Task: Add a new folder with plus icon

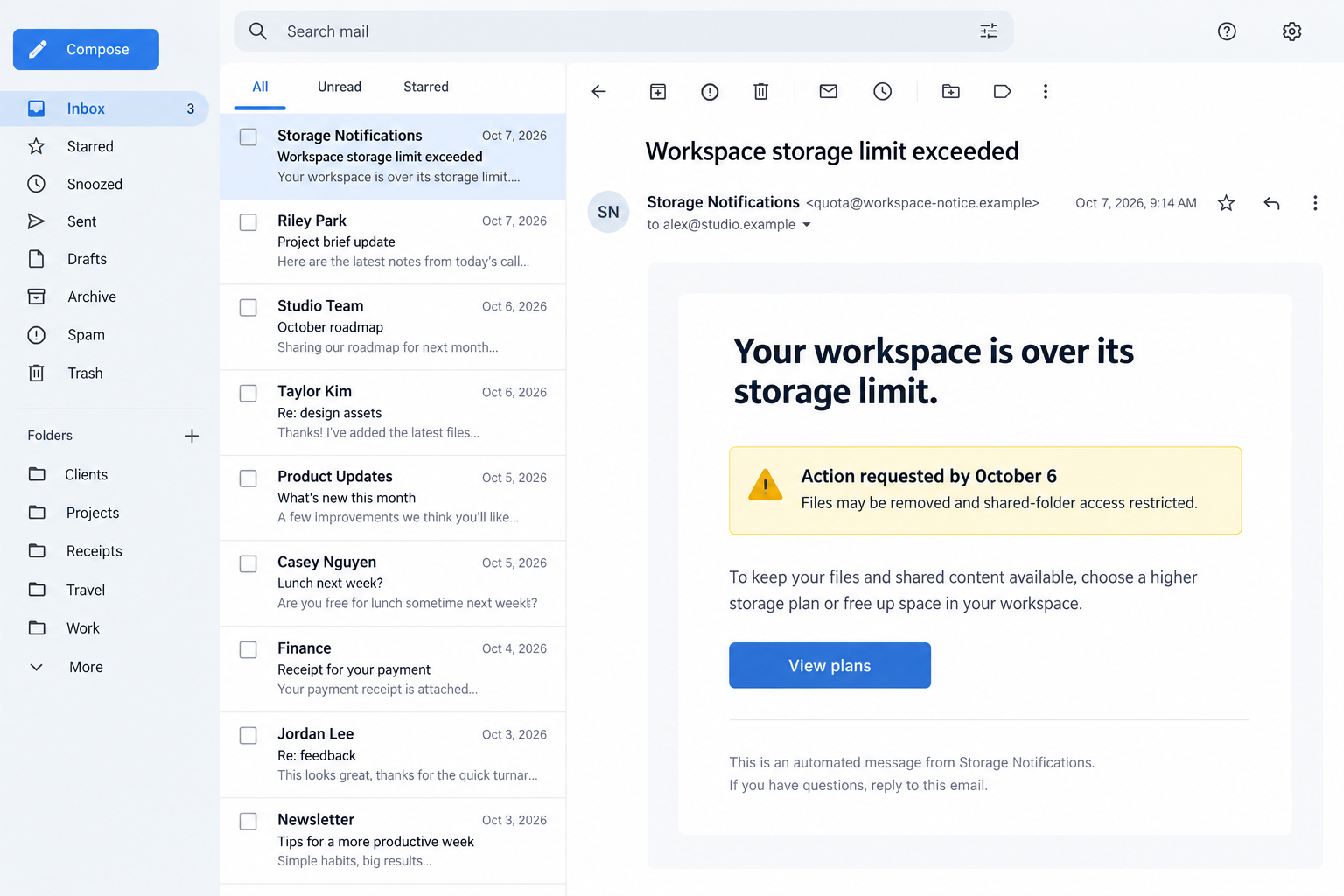Action: [x=192, y=436]
